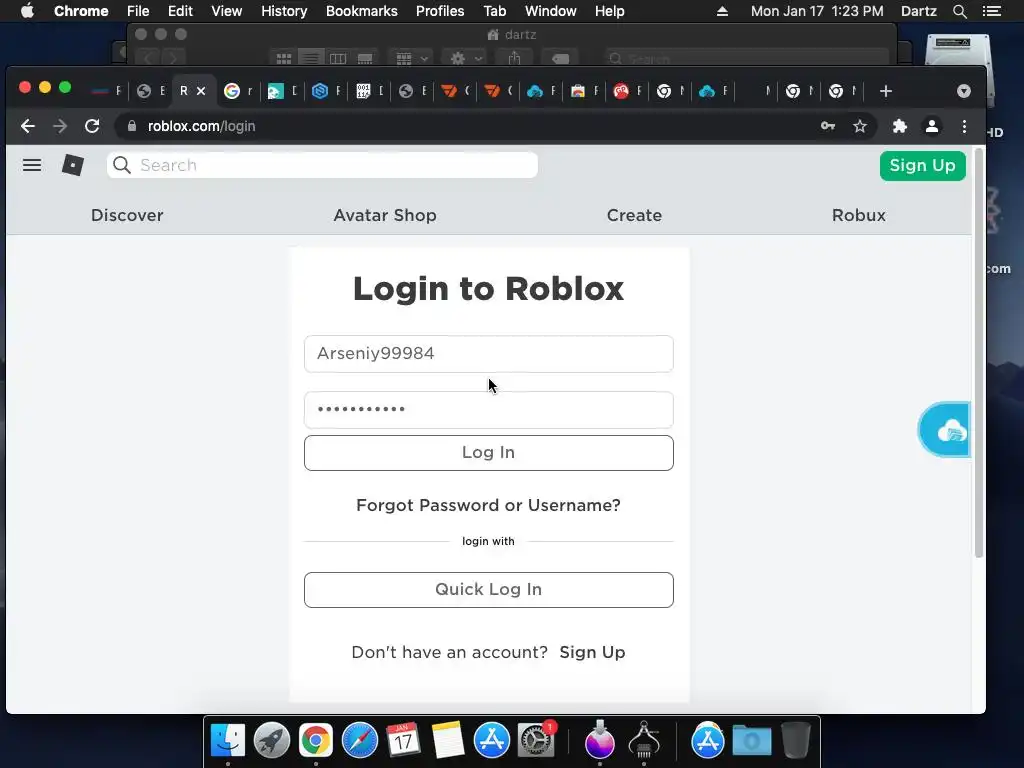Open the Apple menu
This screenshot has height=768, width=1024.
click(27, 11)
